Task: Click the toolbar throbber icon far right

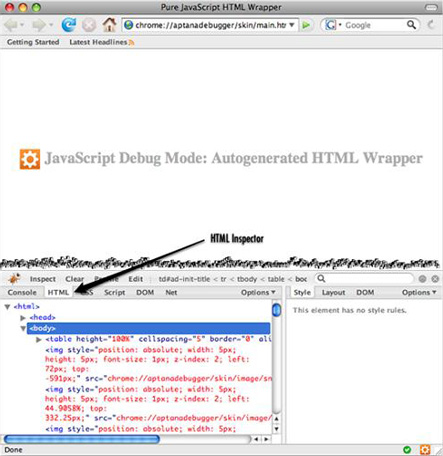Action: (x=431, y=25)
